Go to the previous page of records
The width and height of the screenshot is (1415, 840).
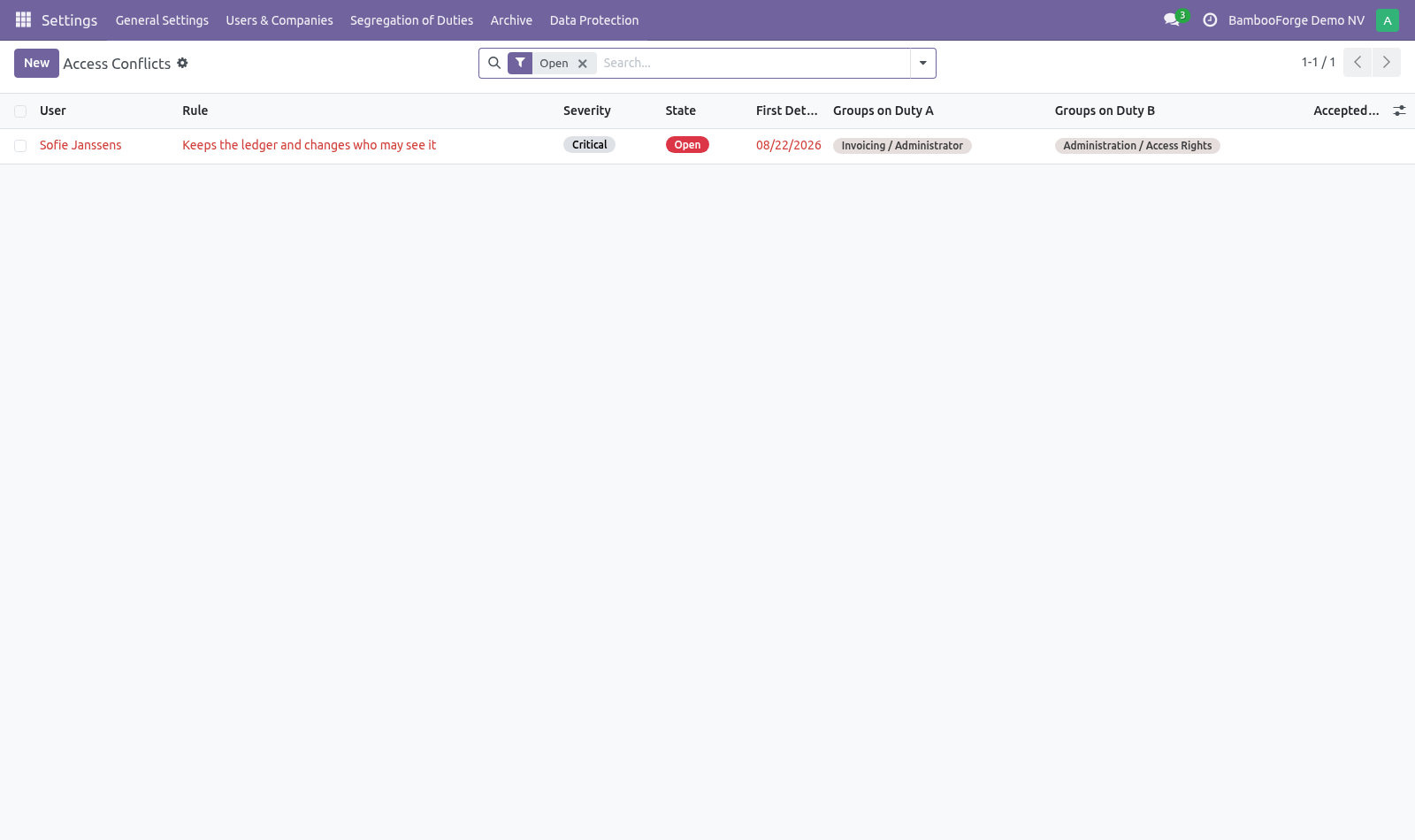click(1358, 63)
